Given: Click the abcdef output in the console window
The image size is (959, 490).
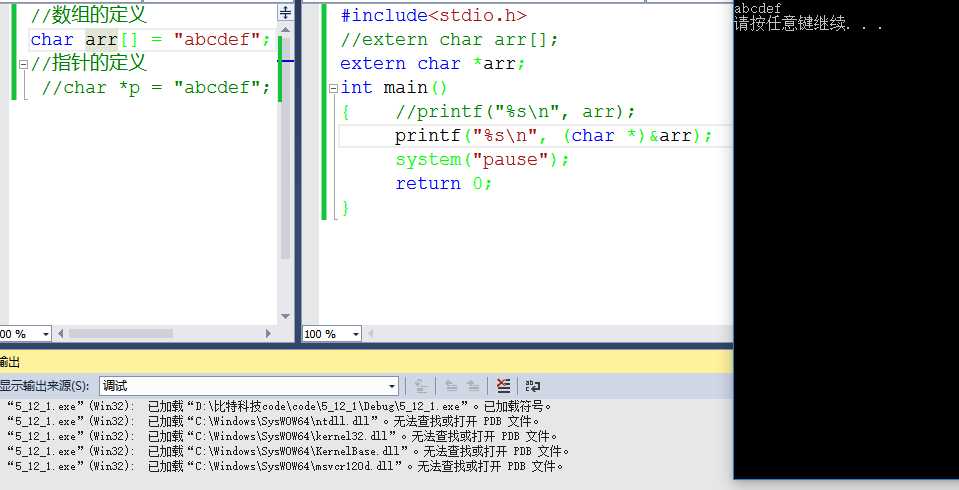Looking at the screenshot, I should coord(758,8).
